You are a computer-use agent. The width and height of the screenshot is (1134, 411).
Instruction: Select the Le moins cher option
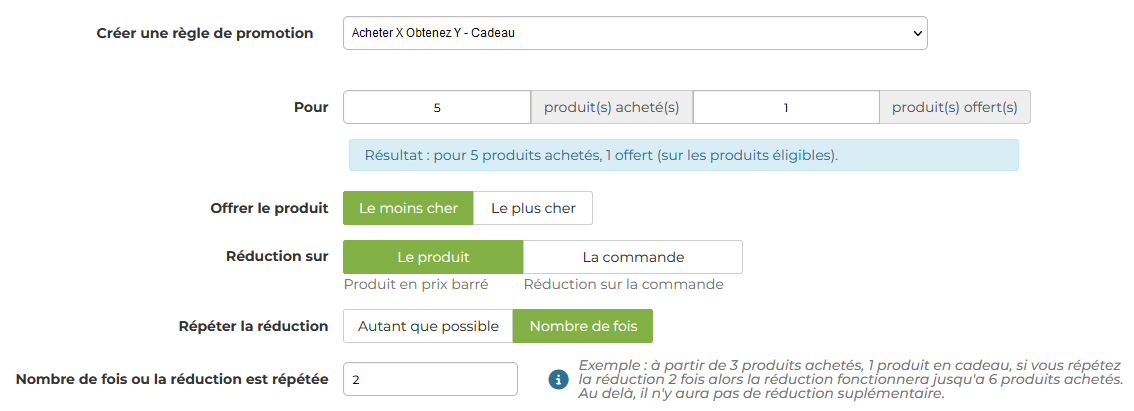pyautogui.click(x=408, y=208)
